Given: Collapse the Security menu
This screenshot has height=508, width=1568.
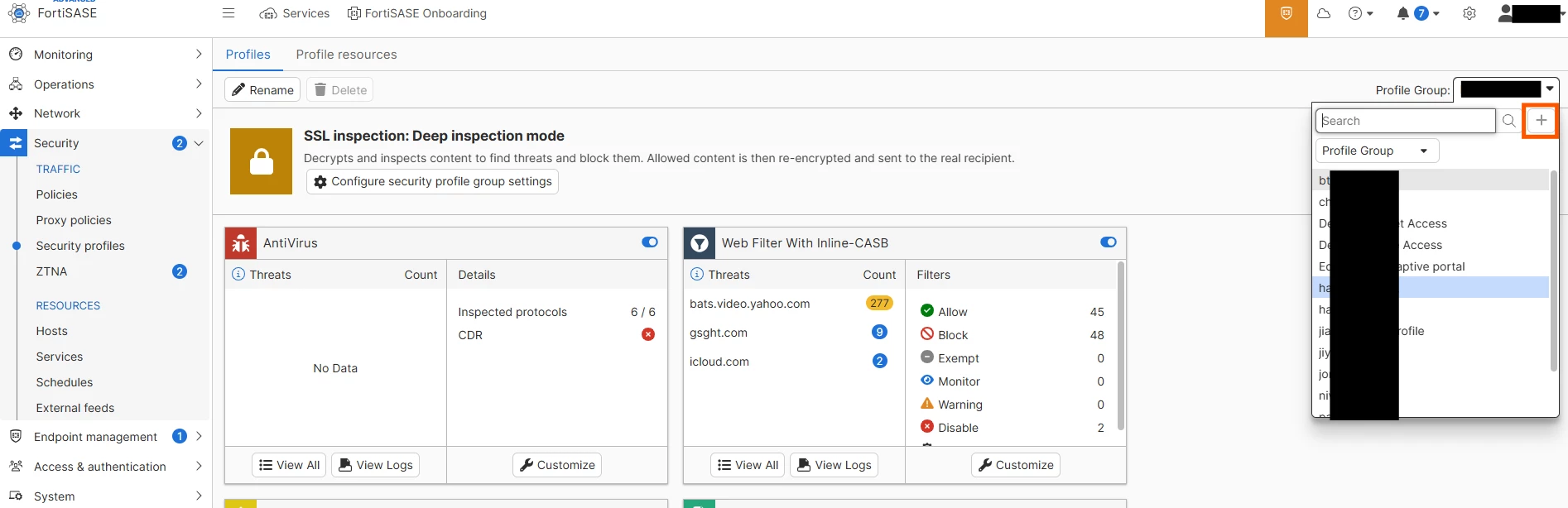Looking at the screenshot, I should [x=105, y=143].
